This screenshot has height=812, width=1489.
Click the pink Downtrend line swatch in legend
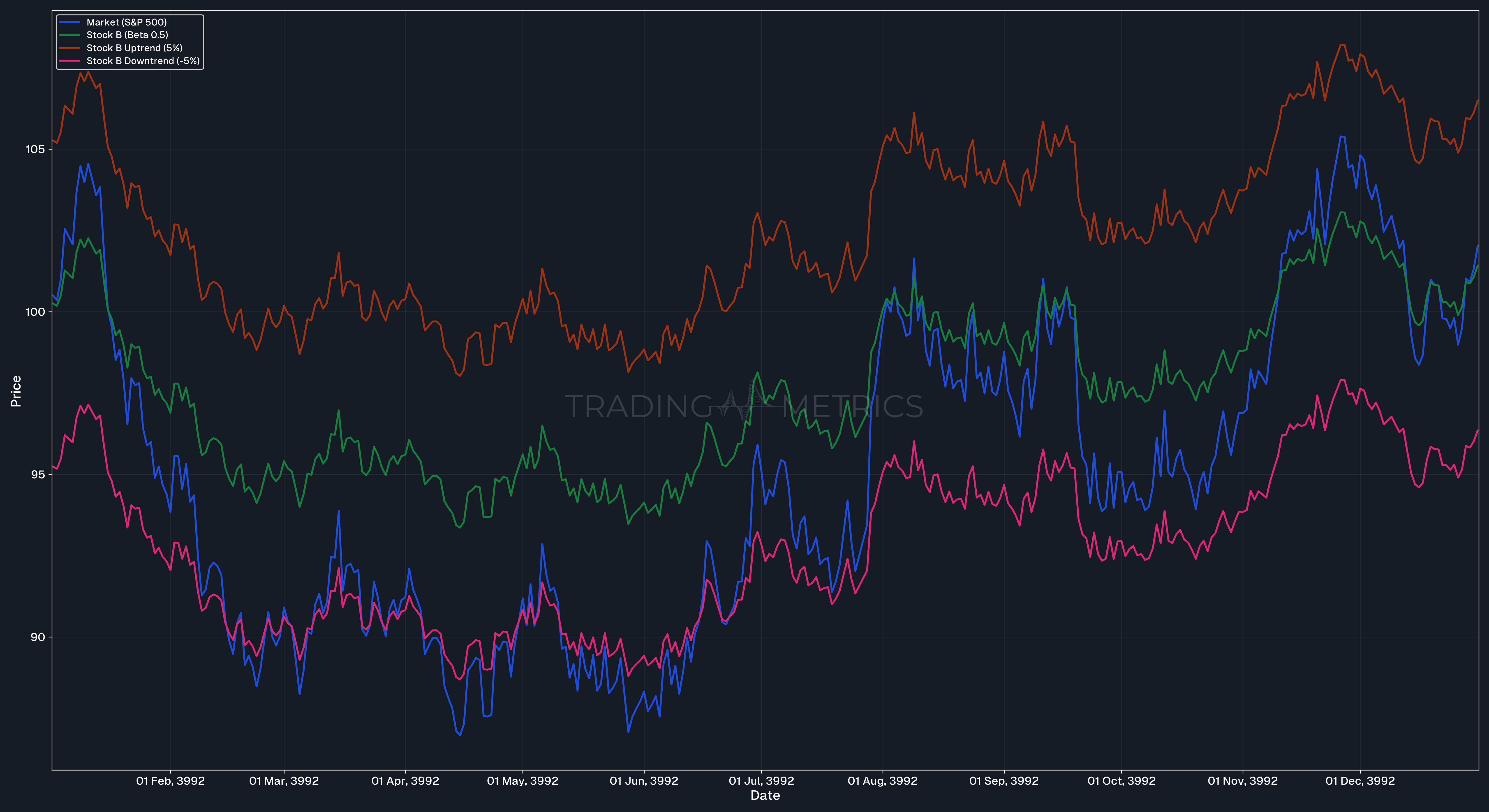point(70,61)
